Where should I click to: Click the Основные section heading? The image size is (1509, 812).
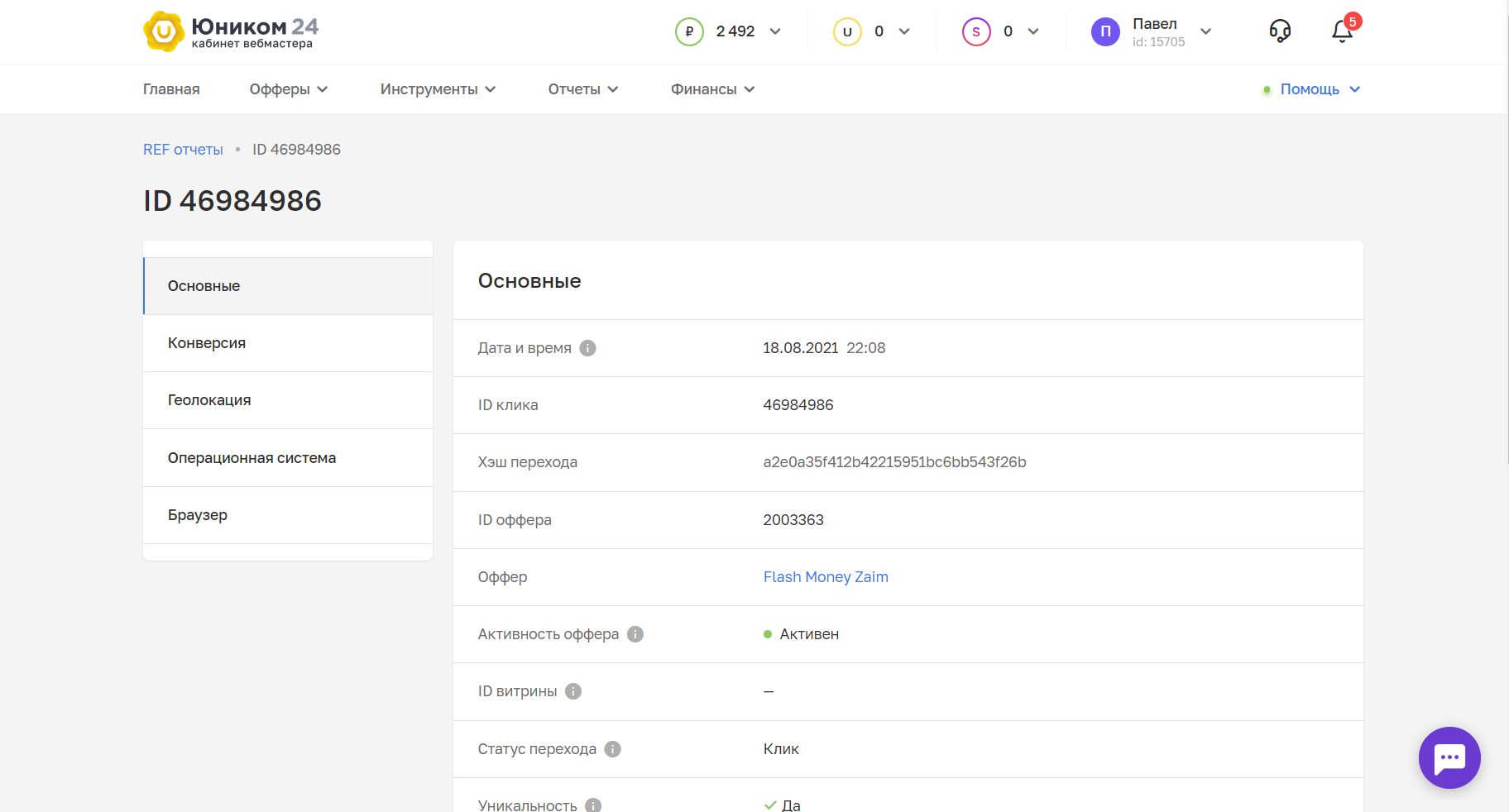click(529, 281)
